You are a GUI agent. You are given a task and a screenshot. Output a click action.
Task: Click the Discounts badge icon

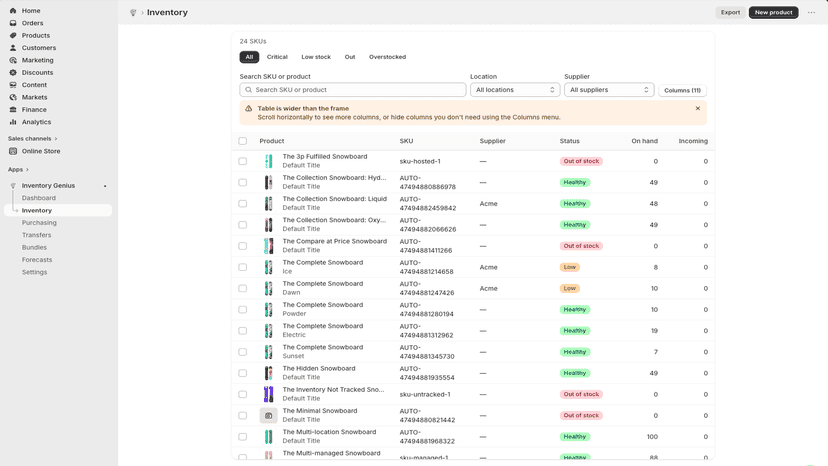(13, 72)
